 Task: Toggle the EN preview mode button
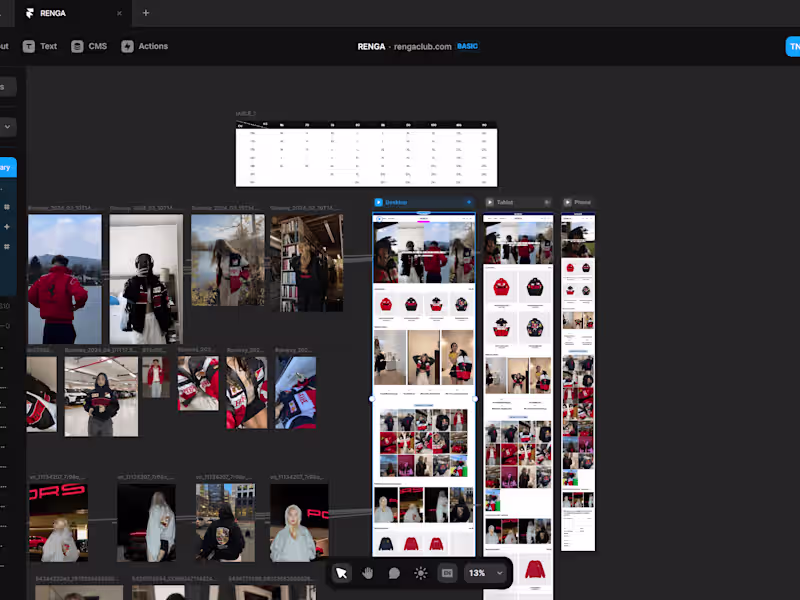coord(446,573)
